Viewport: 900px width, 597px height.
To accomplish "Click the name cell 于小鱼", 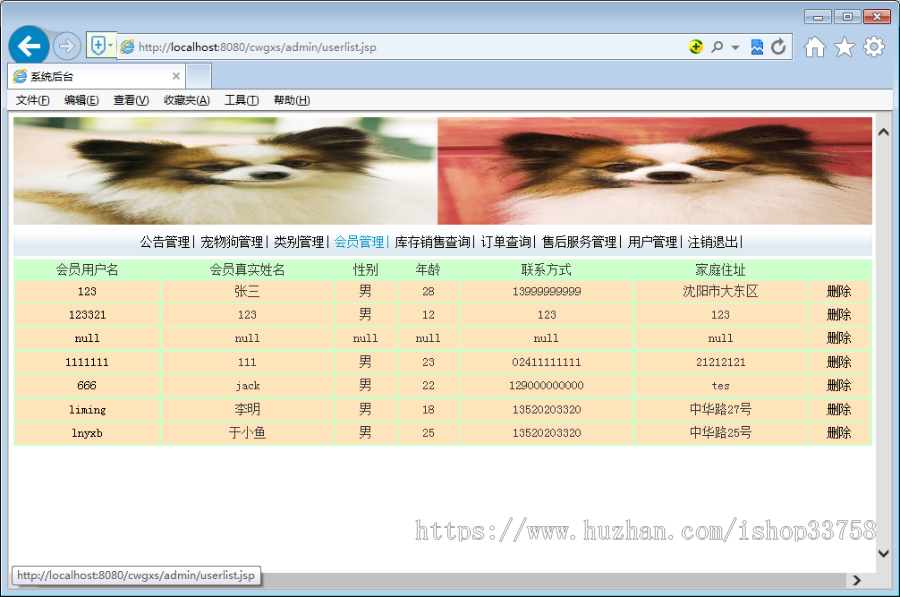I will point(247,433).
